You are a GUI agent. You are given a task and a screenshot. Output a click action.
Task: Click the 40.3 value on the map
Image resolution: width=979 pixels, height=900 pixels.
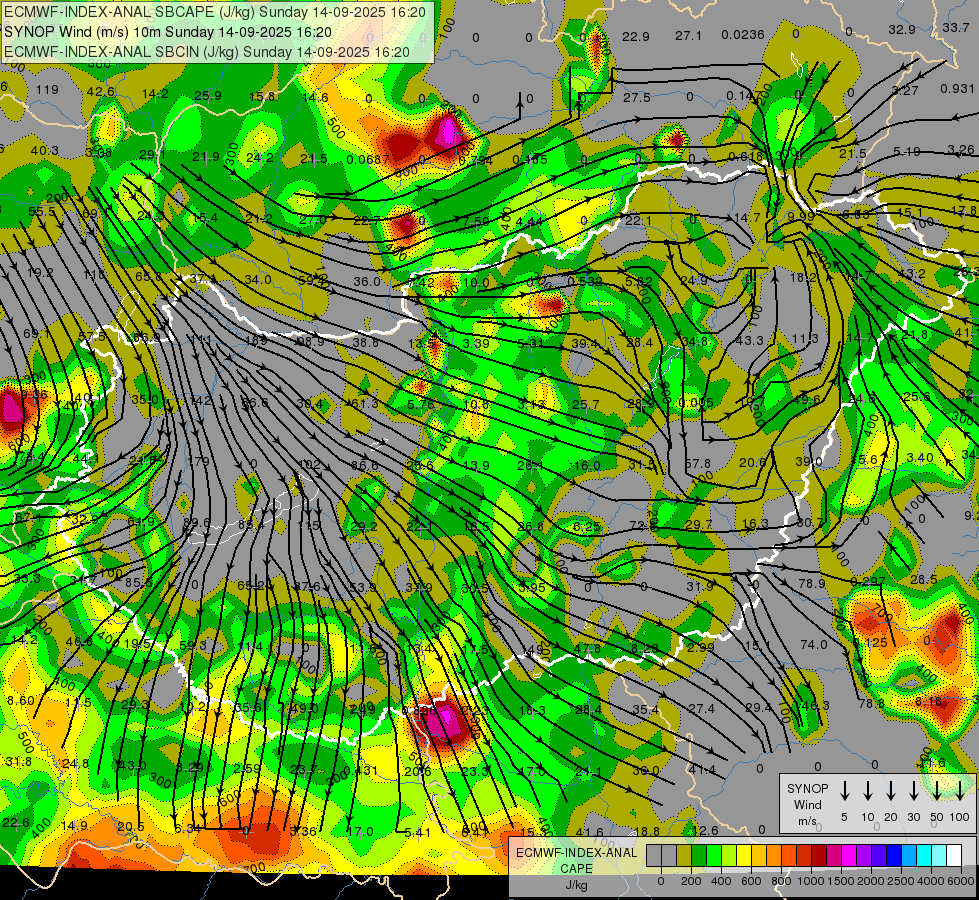point(44,151)
